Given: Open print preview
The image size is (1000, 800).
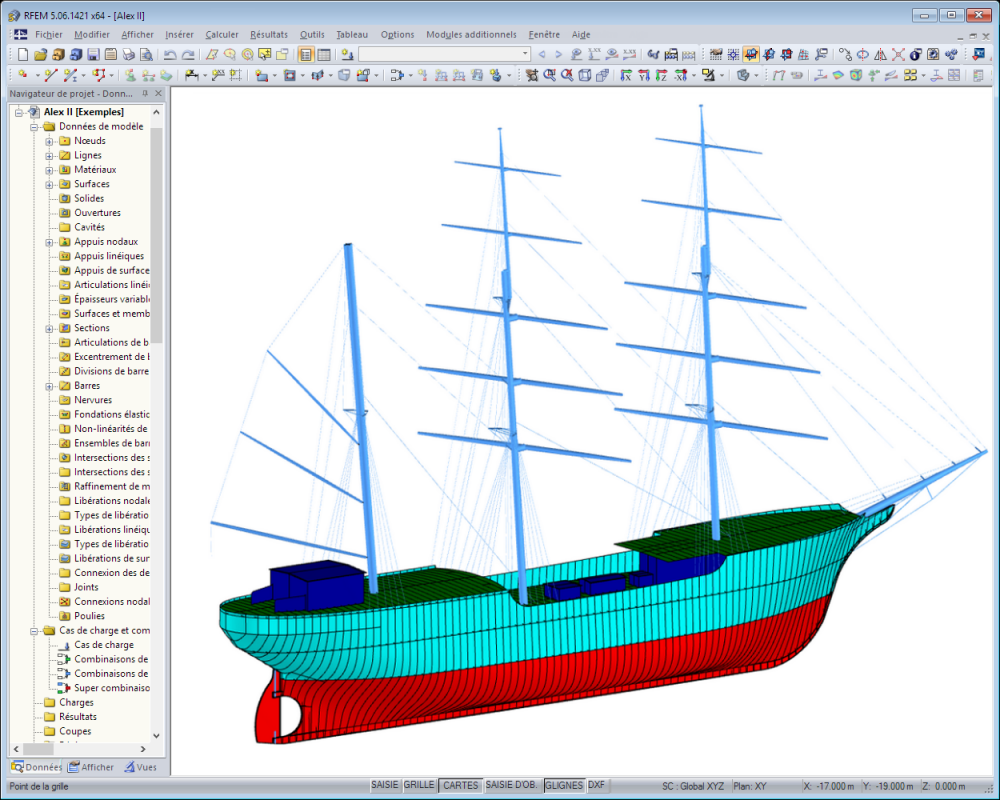Looking at the screenshot, I should click(146, 55).
